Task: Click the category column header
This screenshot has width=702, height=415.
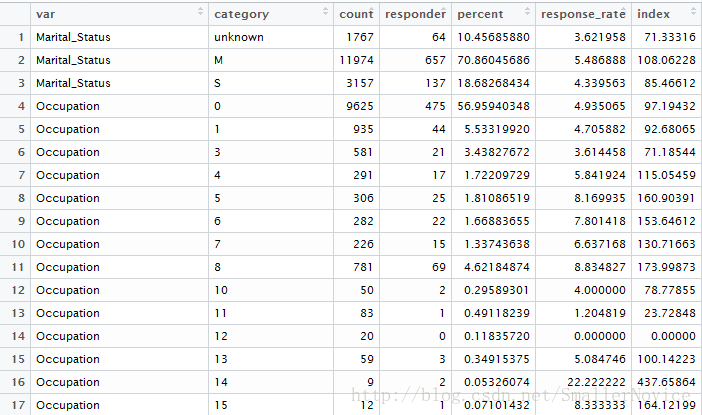Action: pyautogui.click(x=241, y=14)
